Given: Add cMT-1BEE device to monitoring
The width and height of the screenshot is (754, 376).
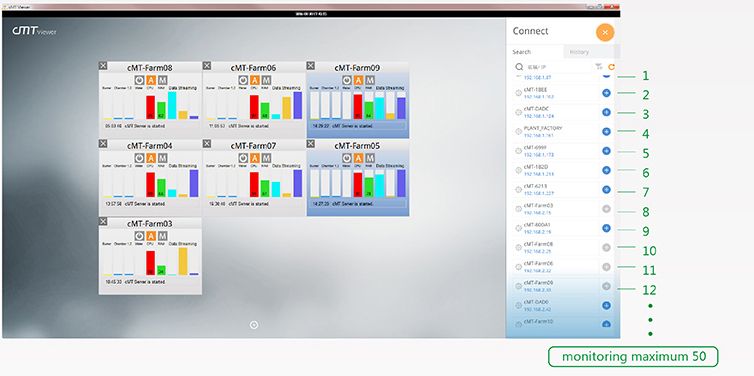Looking at the screenshot, I should click(606, 93).
